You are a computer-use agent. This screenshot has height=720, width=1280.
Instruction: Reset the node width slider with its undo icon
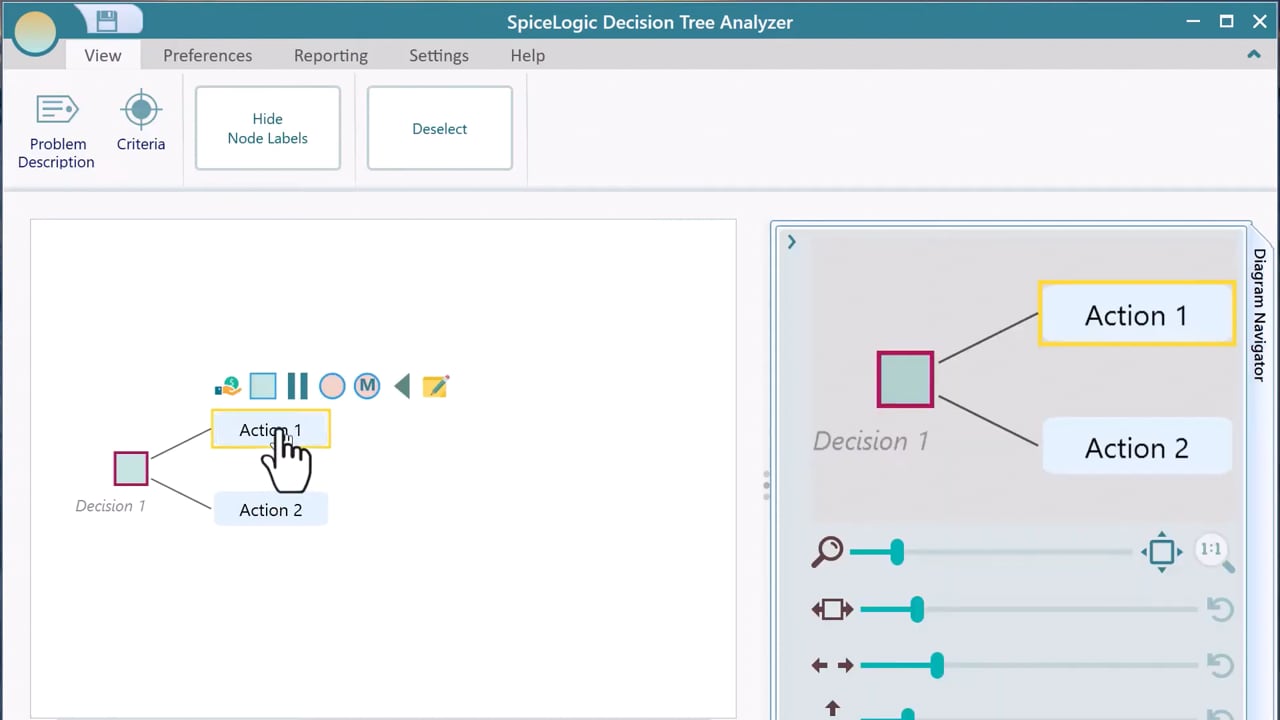[1220, 609]
